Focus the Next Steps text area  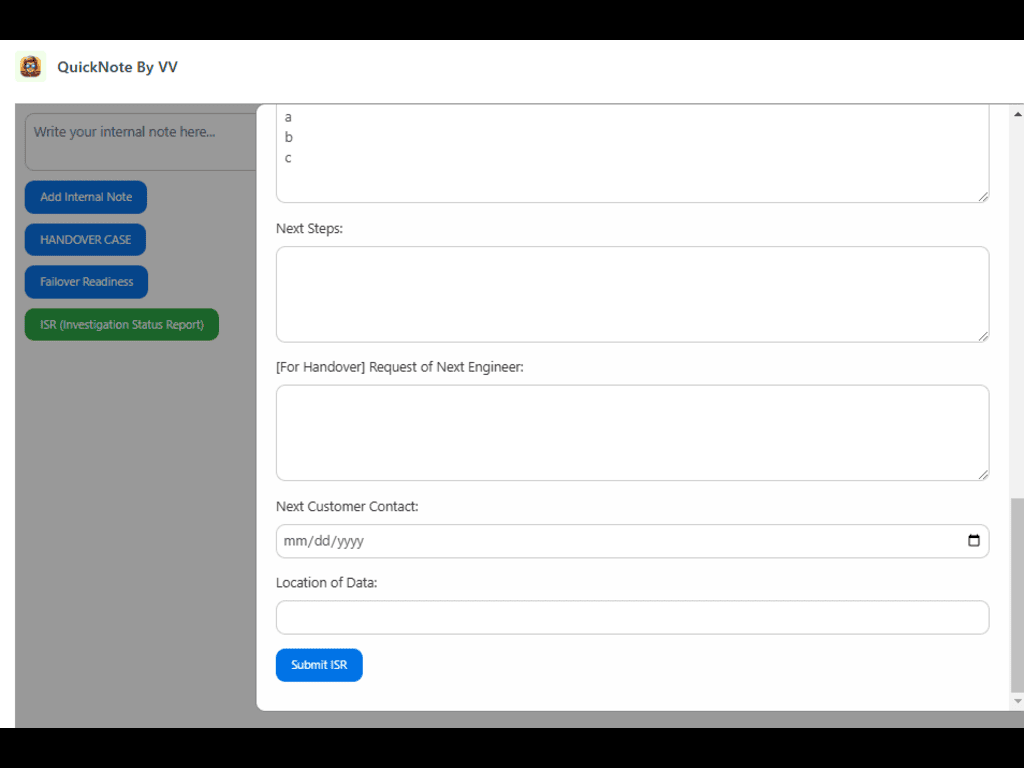point(630,294)
